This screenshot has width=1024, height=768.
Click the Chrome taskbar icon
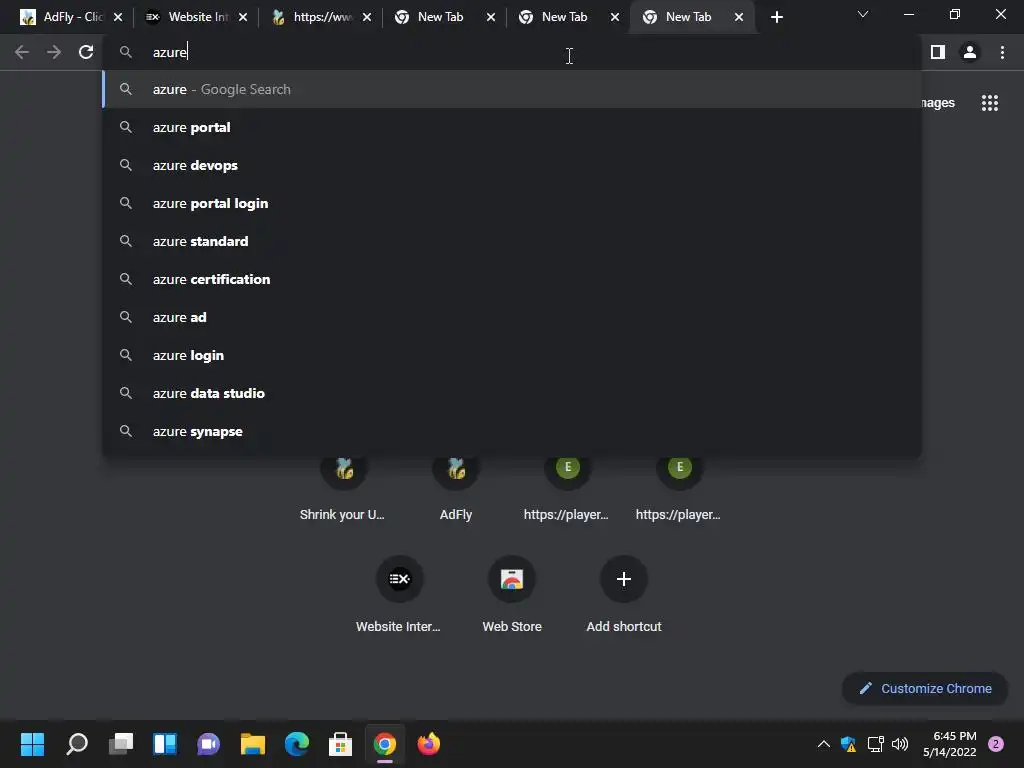385,744
